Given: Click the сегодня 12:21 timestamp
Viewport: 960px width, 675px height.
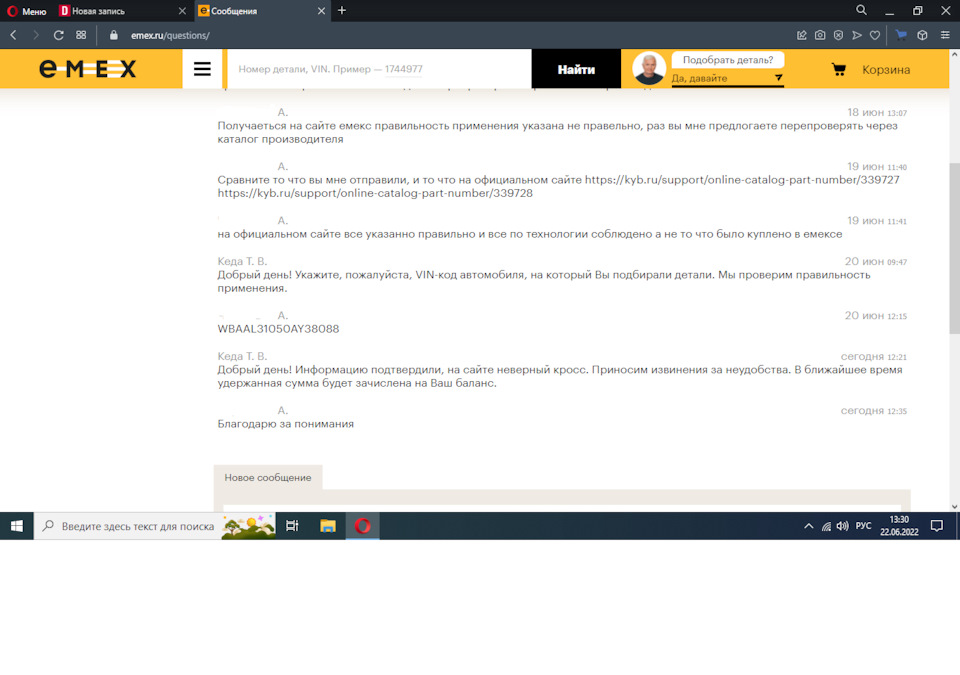Looking at the screenshot, I should click(874, 356).
